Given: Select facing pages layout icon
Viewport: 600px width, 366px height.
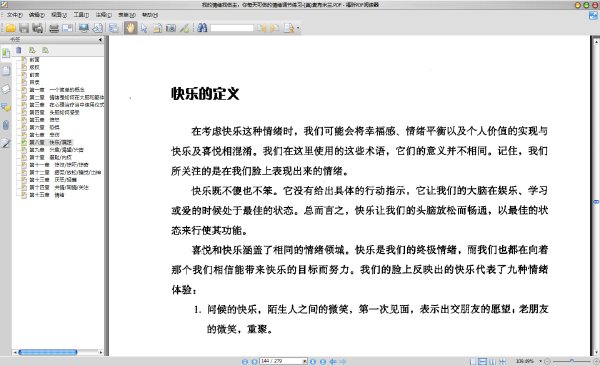Looking at the screenshot, I should tap(492, 361).
